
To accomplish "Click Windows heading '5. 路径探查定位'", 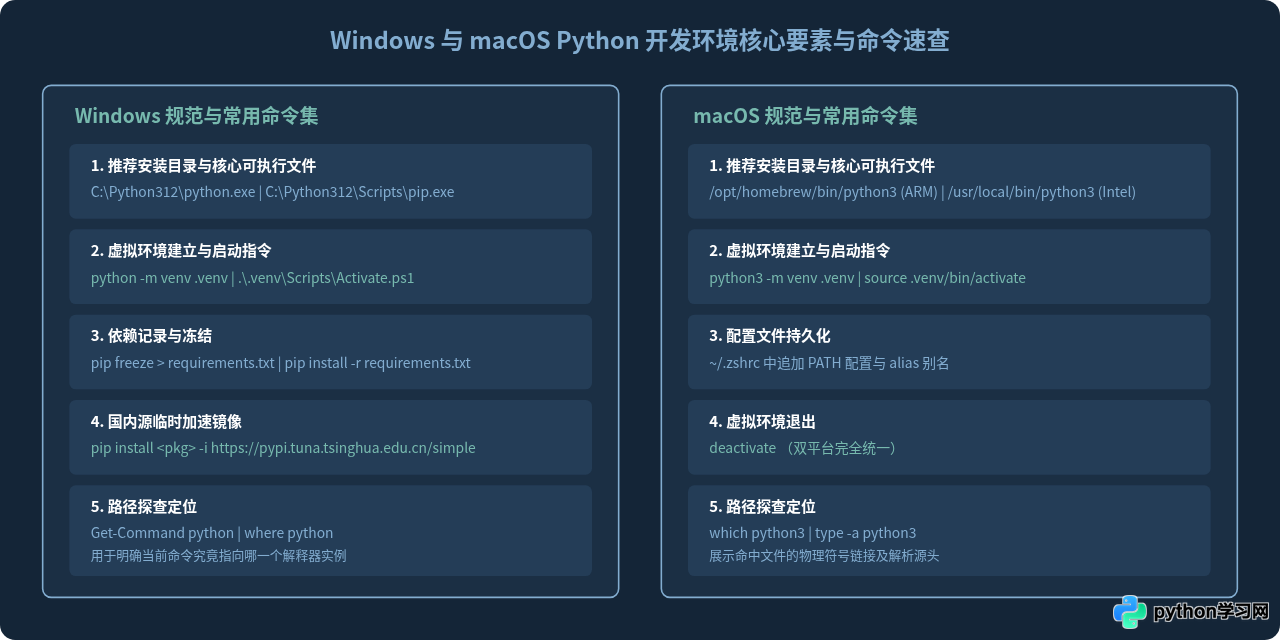I will [x=143, y=507].
